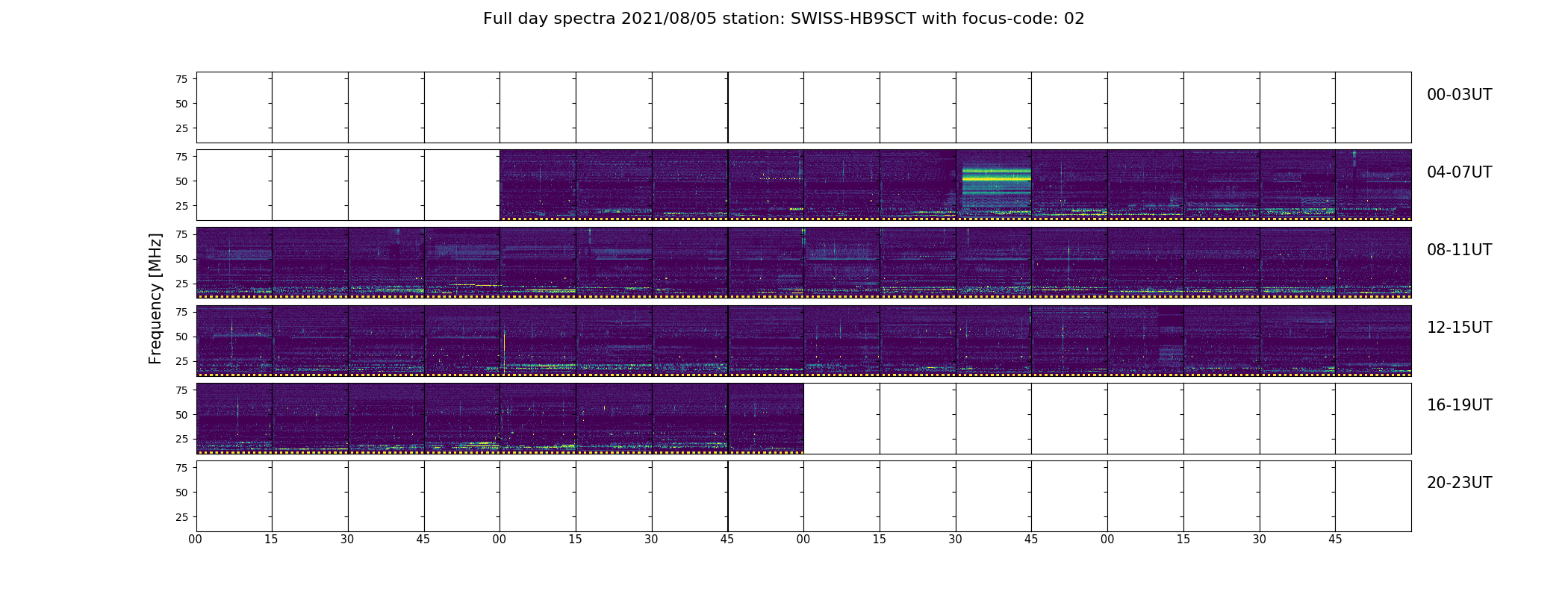Click the 20-23UT row label
Image resolution: width=1568 pixels, height=597 pixels.
(x=1459, y=483)
